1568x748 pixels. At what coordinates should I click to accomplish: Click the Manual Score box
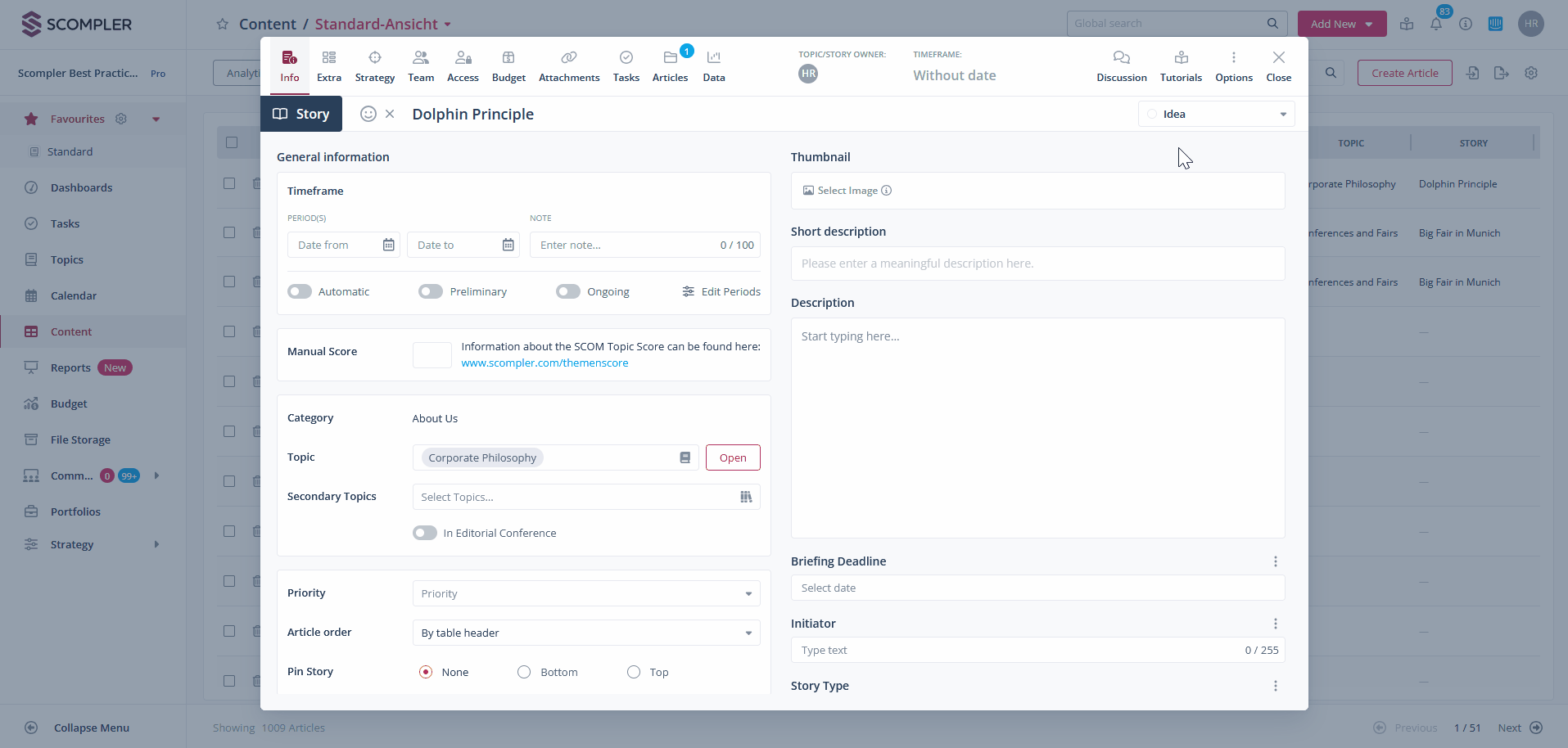[x=432, y=355]
